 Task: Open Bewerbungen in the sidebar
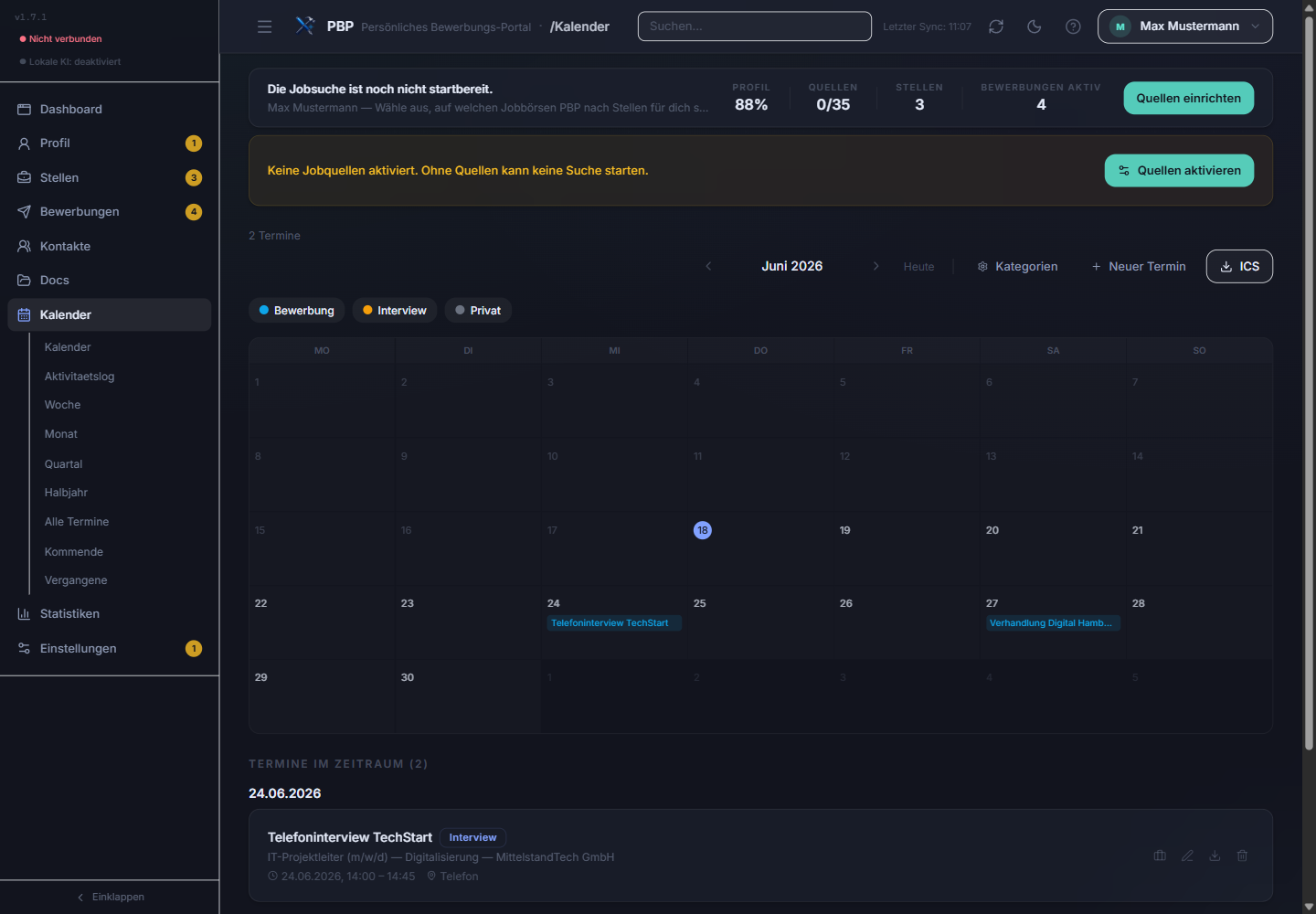coord(110,211)
